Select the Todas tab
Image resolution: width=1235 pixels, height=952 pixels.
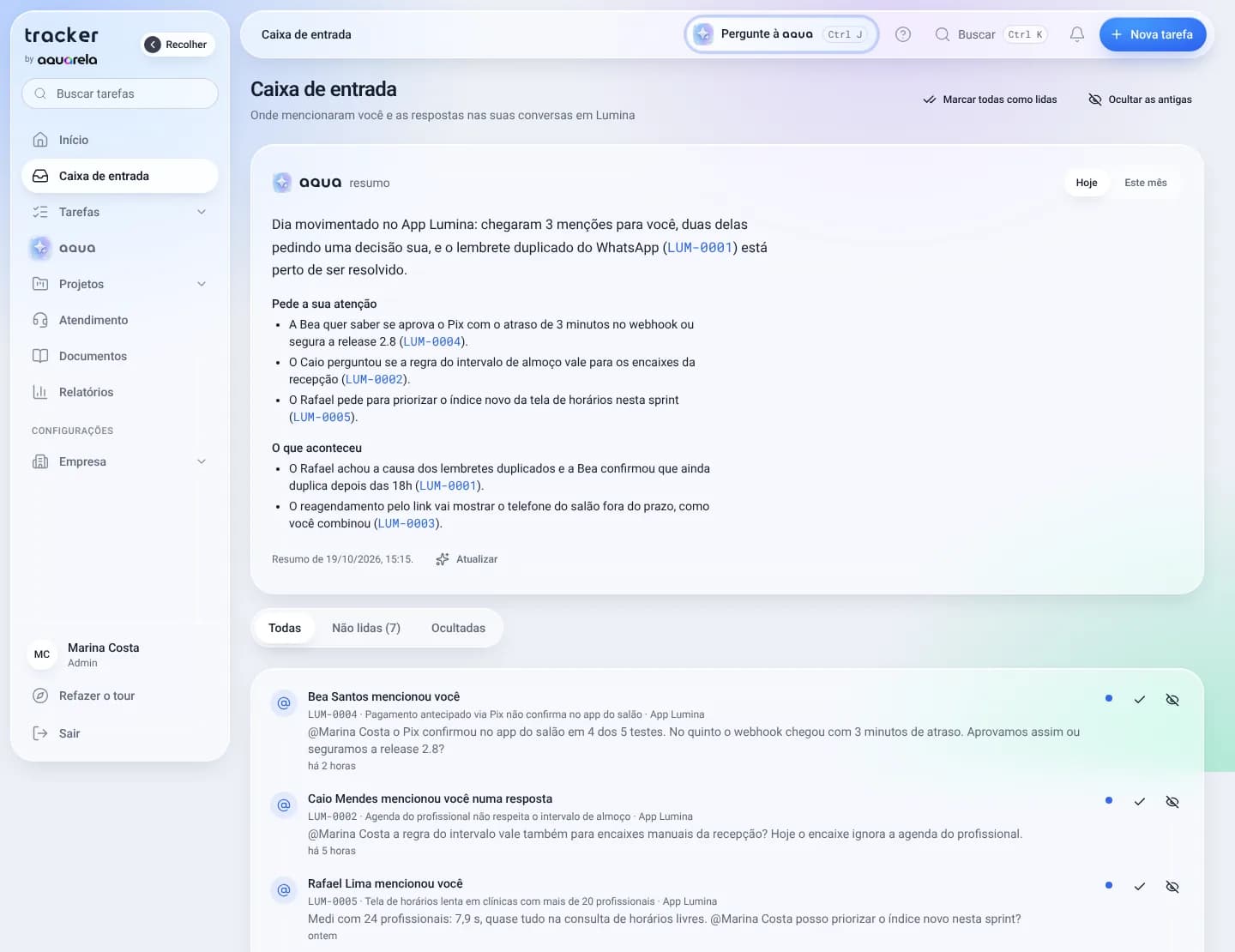coord(285,628)
